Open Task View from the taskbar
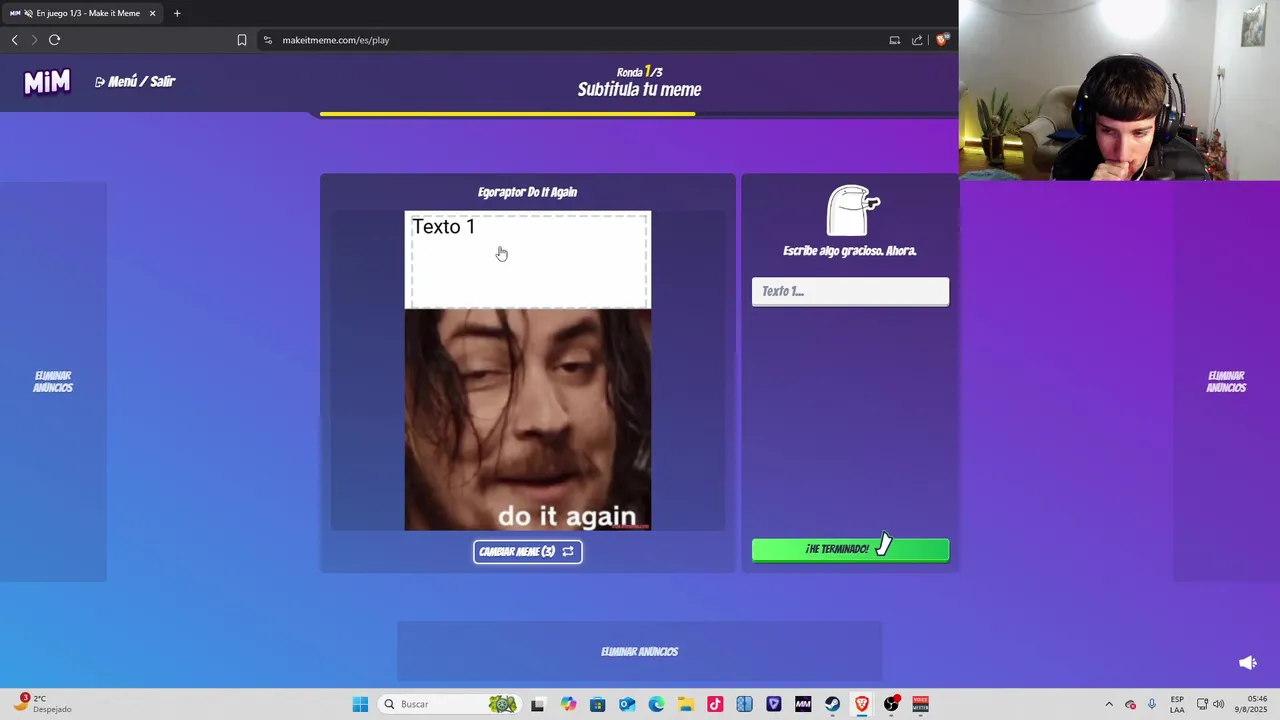This screenshot has height=720, width=1280. pos(537,704)
